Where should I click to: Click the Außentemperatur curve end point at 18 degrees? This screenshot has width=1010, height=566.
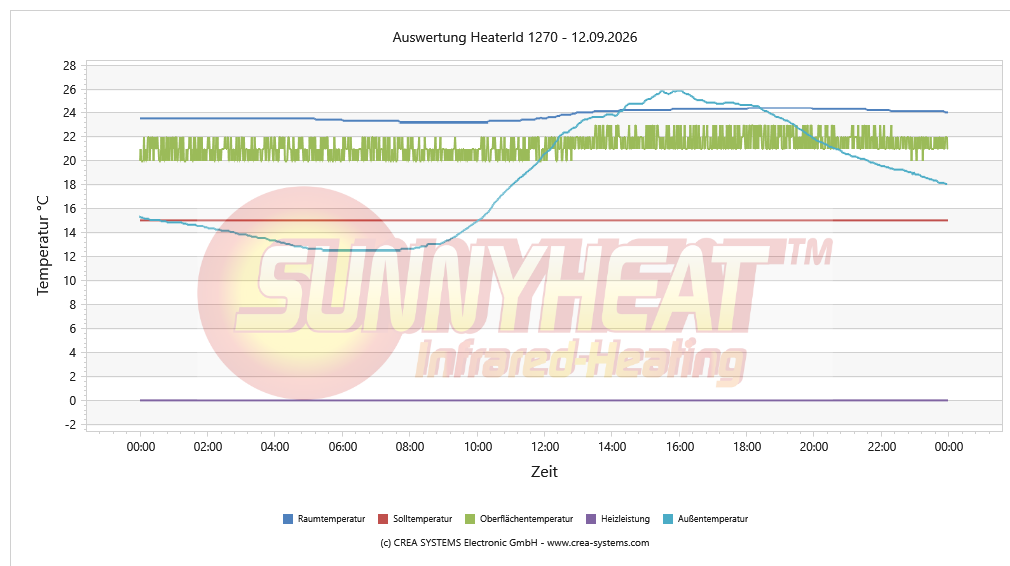point(946,184)
